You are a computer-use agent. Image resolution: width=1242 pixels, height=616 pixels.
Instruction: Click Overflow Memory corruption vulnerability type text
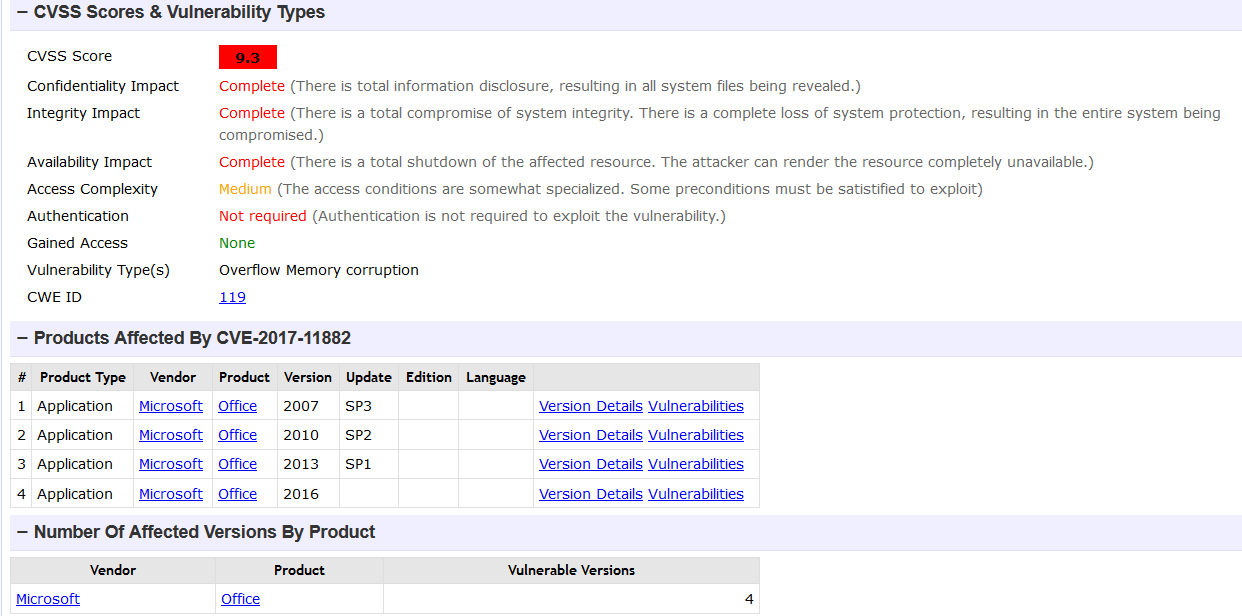(x=319, y=270)
